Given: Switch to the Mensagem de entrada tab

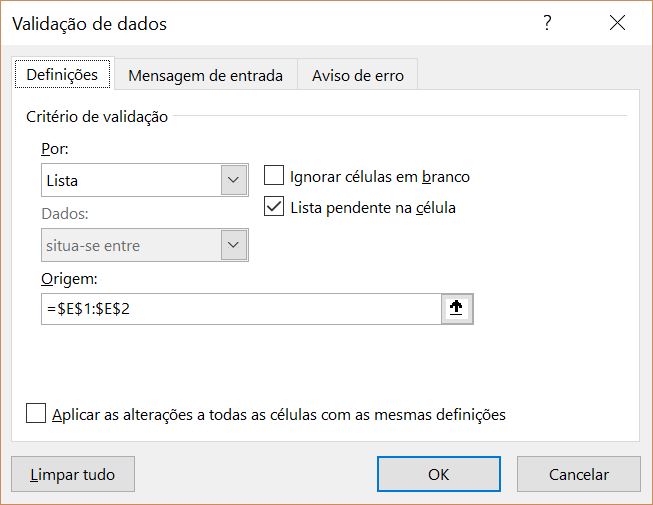Looking at the screenshot, I should pos(206,76).
